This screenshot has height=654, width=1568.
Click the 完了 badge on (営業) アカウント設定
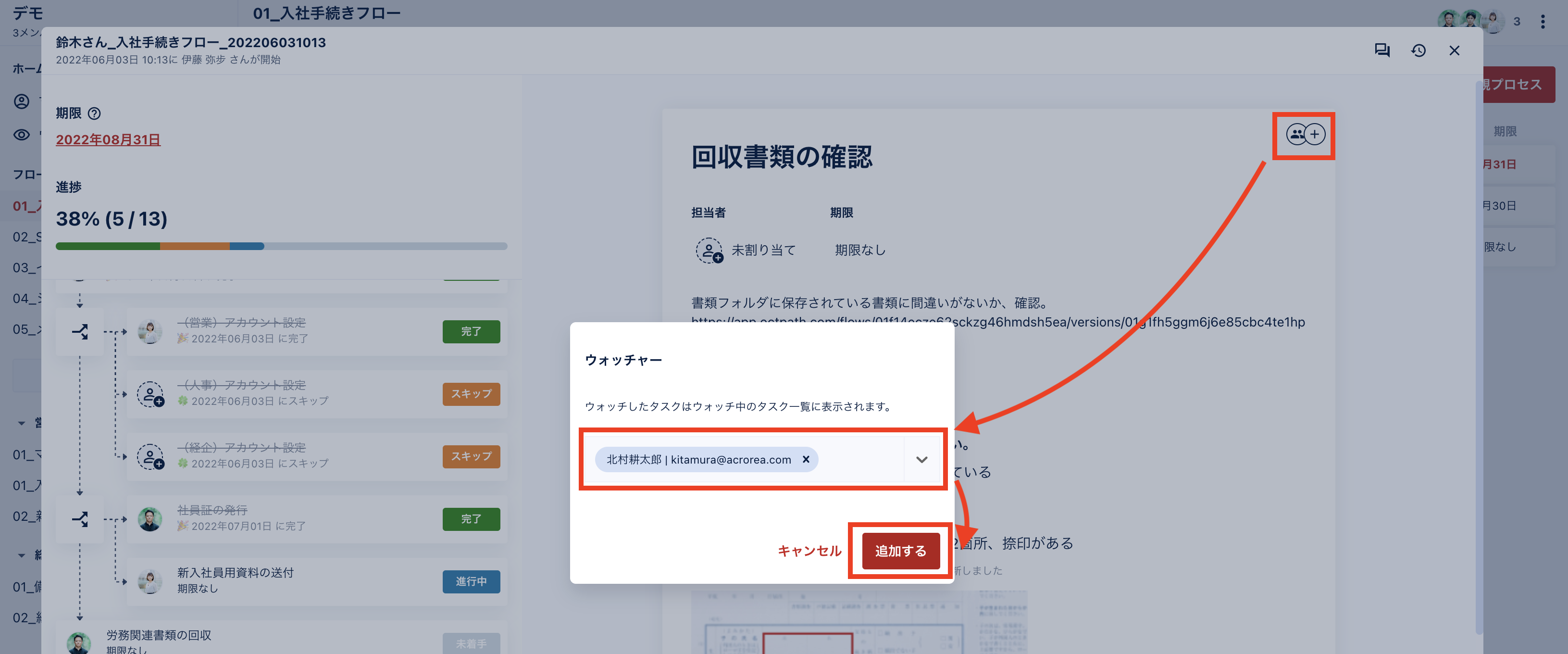(x=471, y=331)
